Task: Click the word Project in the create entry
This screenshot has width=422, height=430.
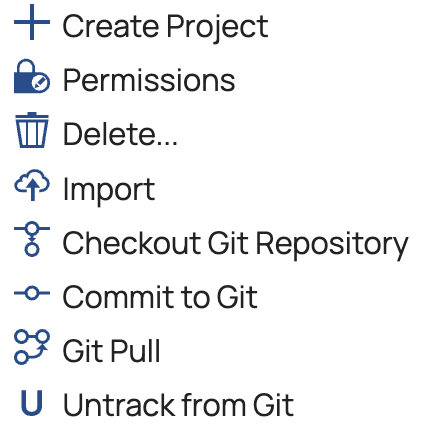Action: click(x=217, y=28)
